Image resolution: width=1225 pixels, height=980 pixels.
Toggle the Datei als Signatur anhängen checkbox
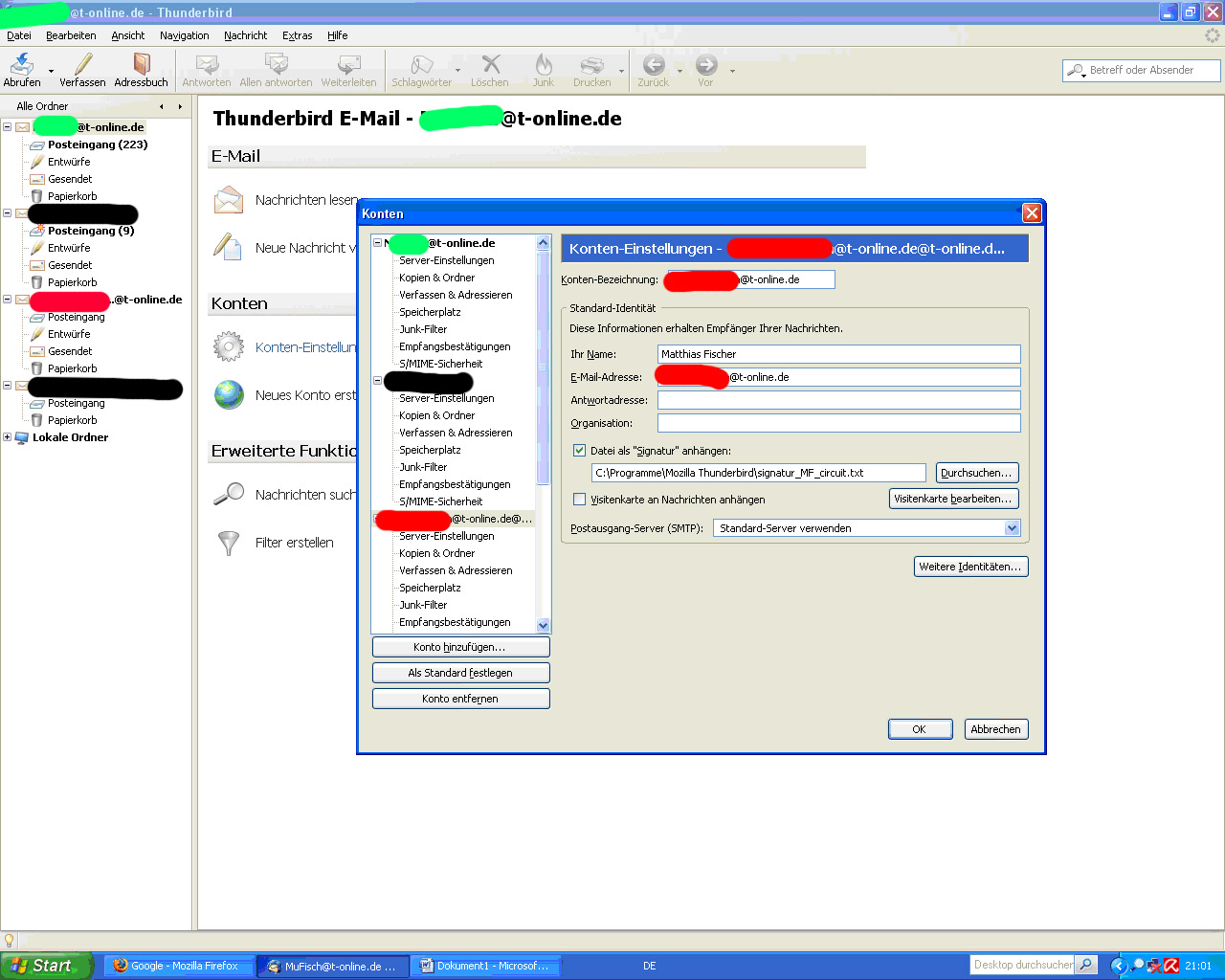(x=579, y=450)
